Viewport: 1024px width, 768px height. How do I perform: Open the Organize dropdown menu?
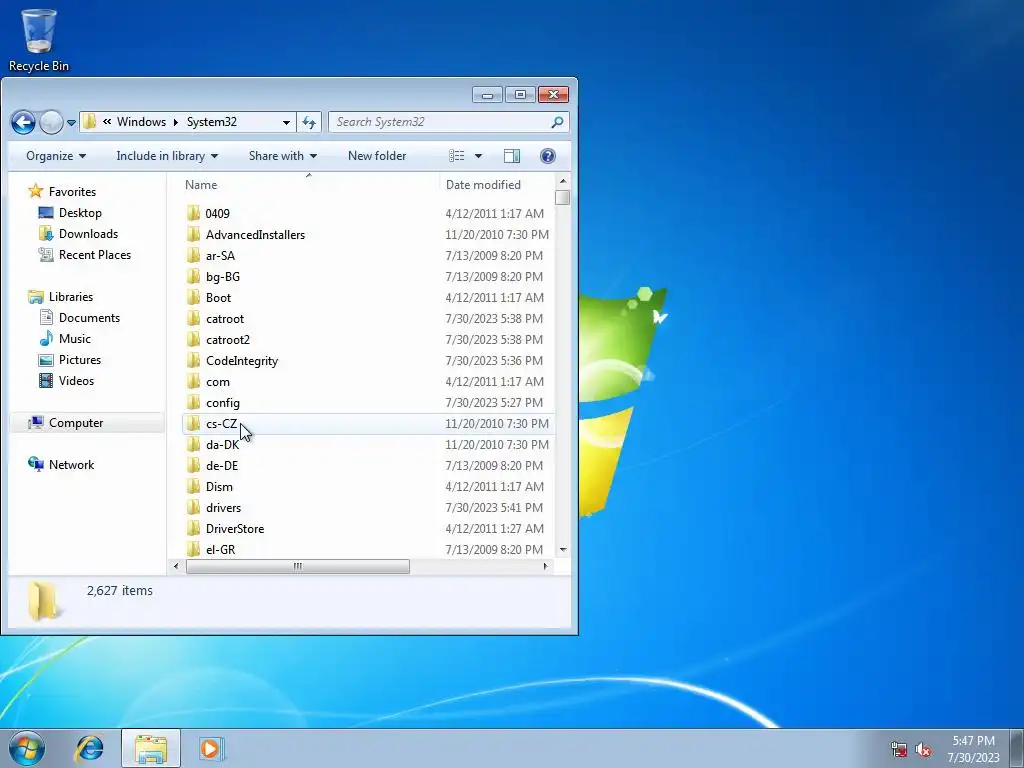[56, 155]
